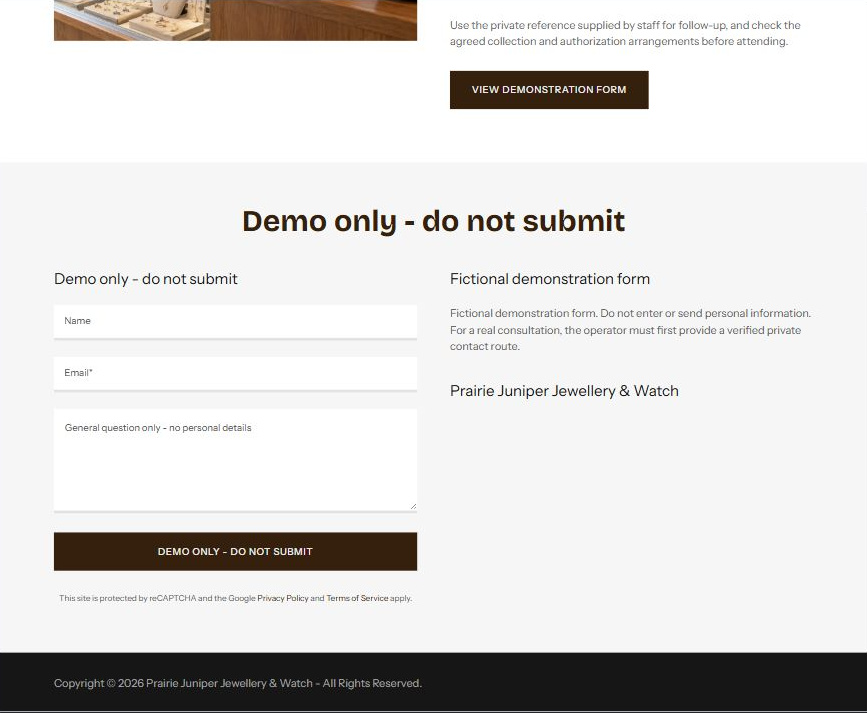The height and width of the screenshot is (713, 867).
Task: Click the 'Use the private reference' paragraph
Action: pos(625,33)
